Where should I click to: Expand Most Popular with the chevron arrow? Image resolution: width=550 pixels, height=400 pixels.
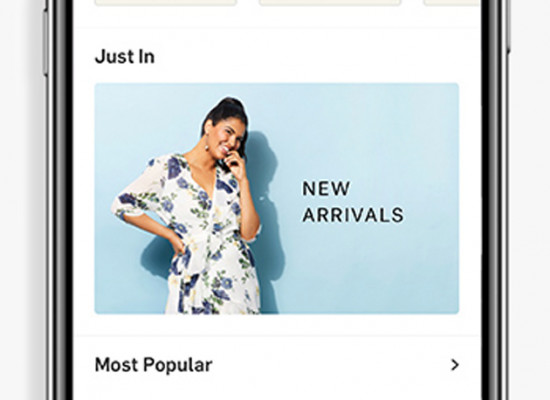pyautogui.click(x=455, y=365)
